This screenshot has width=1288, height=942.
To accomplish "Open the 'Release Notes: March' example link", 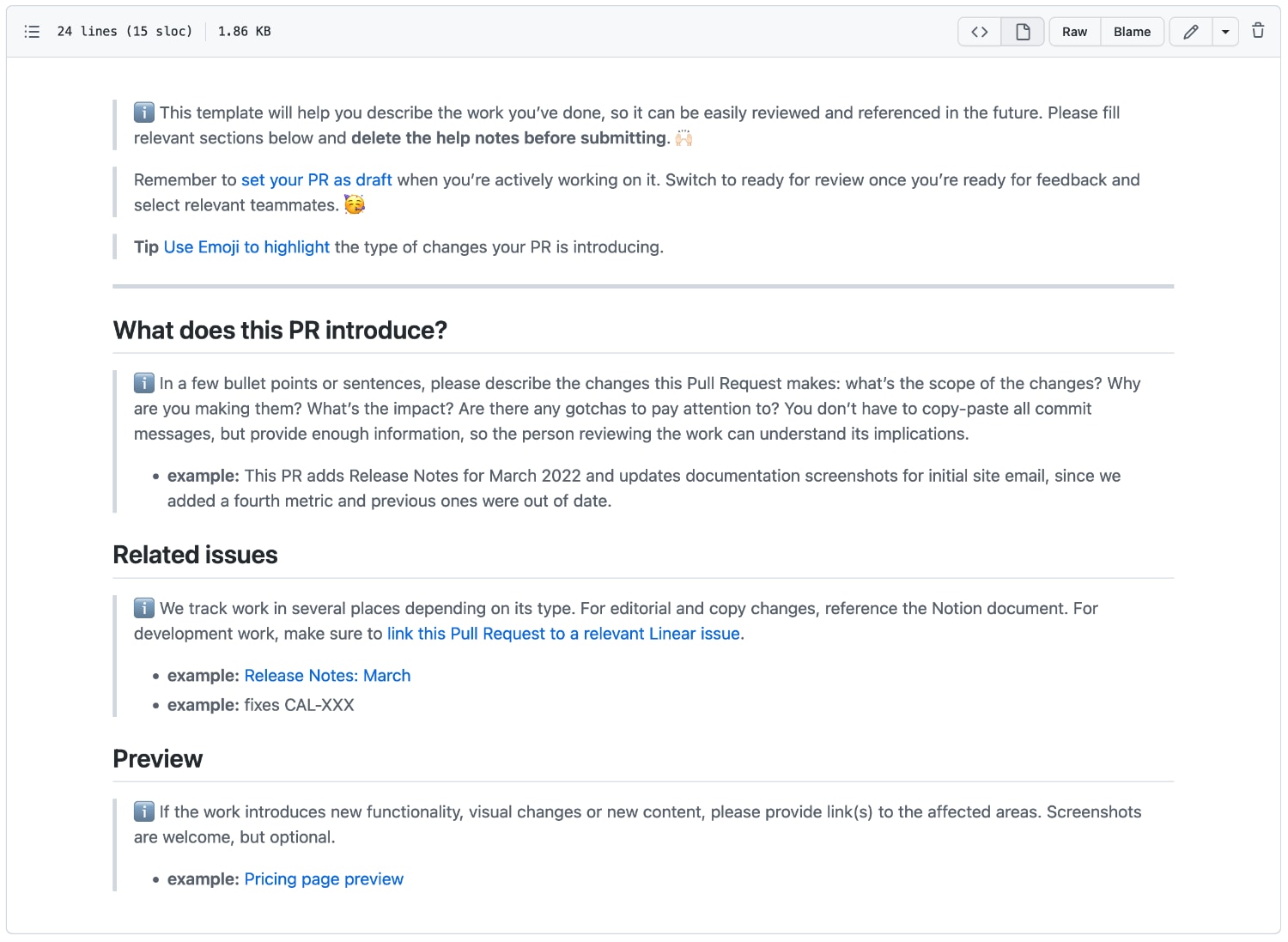I will (x=327, y=675).
